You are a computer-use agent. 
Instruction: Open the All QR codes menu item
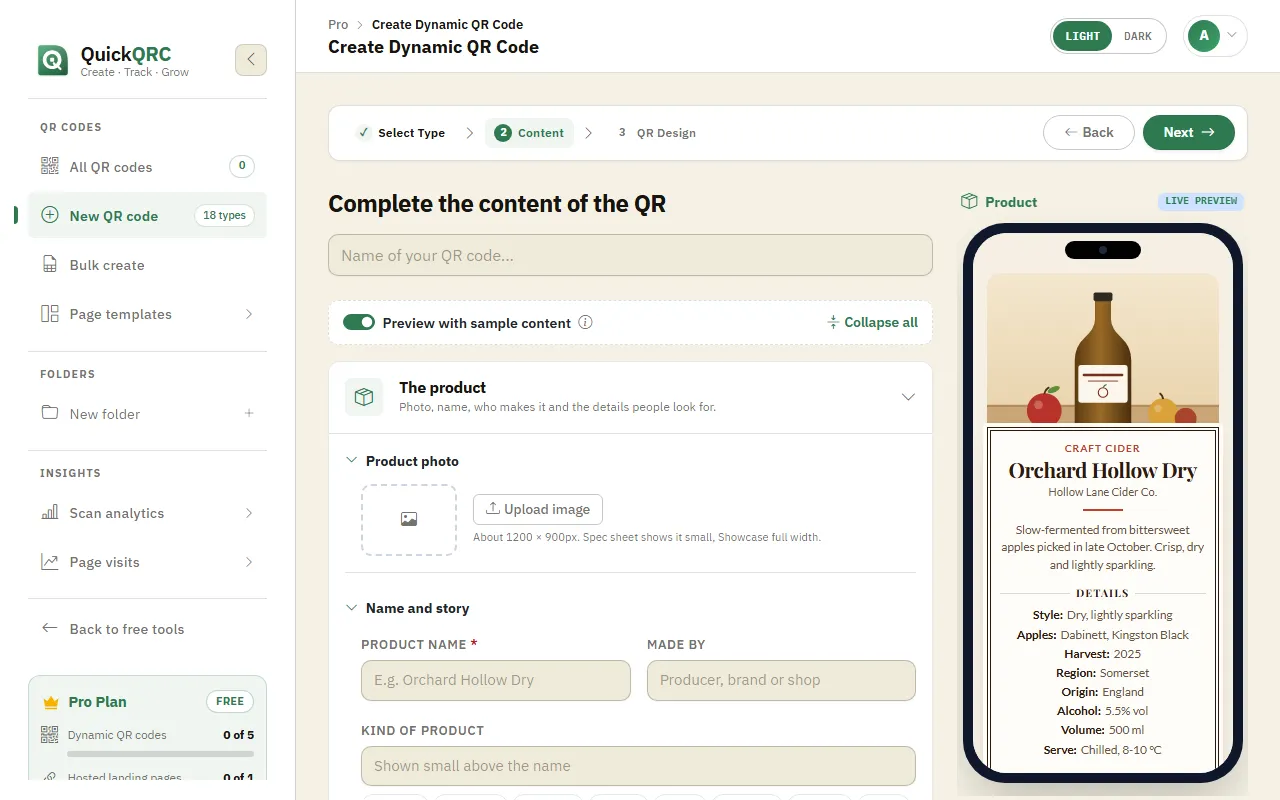[148, 167]
